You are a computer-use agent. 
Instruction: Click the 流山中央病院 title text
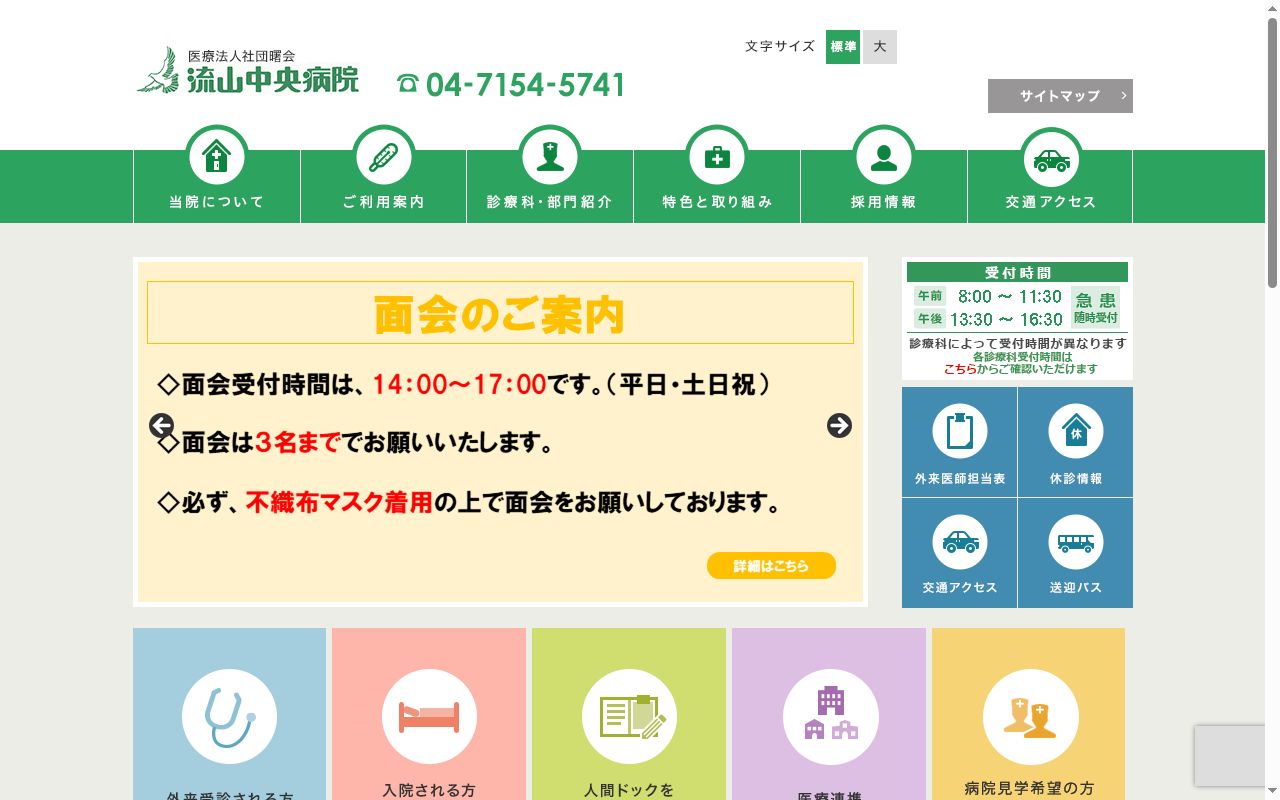[x=273, y=80]
